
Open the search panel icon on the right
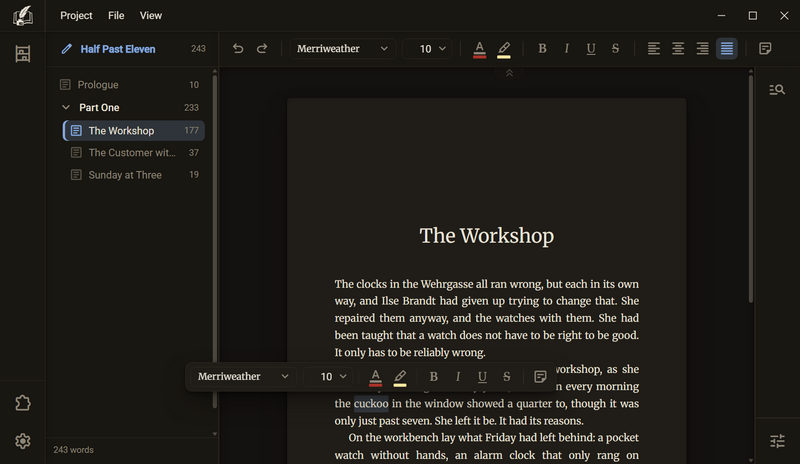click(777, 90)
